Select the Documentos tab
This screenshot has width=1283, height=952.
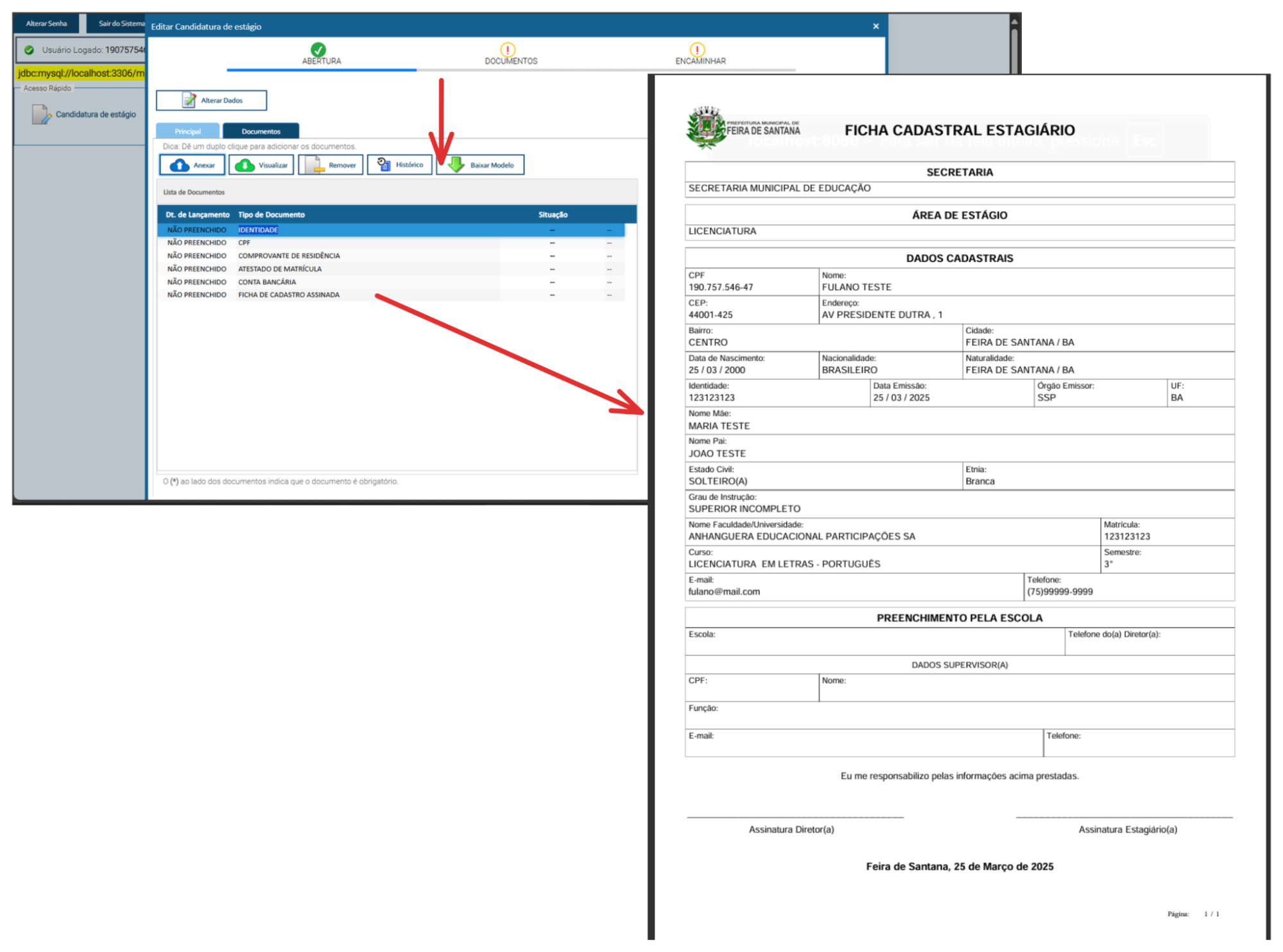[261, 132]
